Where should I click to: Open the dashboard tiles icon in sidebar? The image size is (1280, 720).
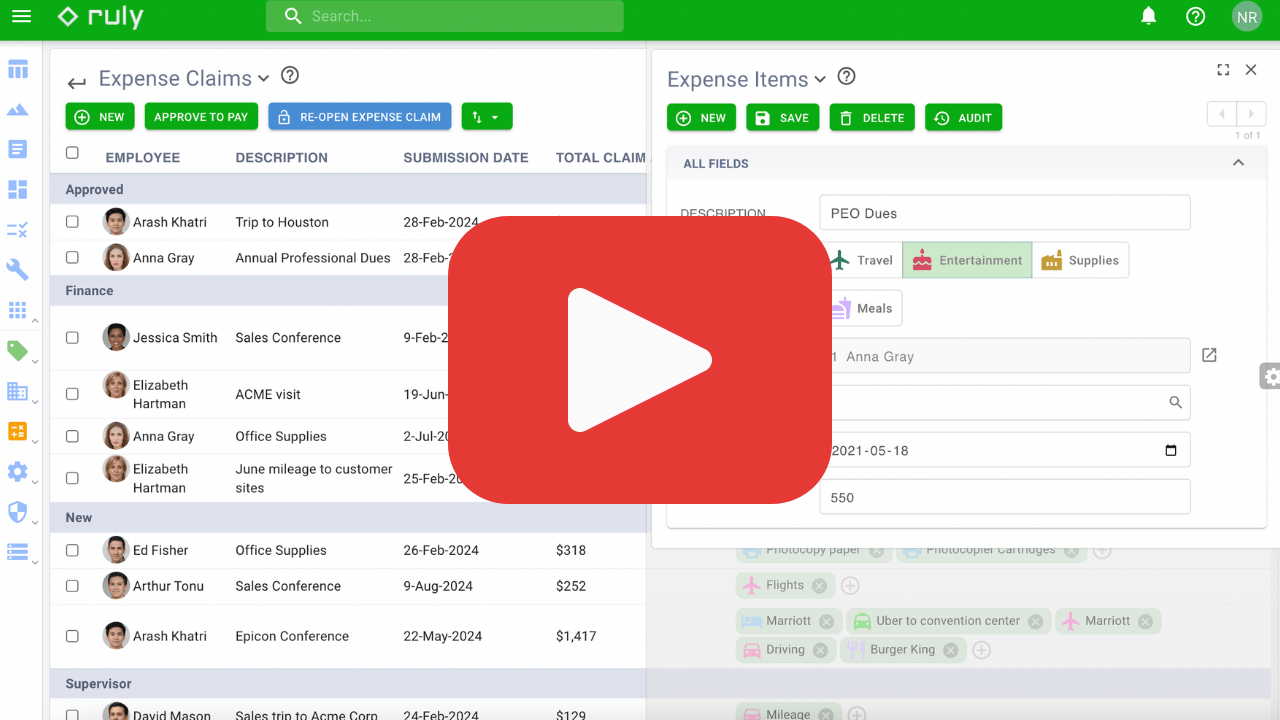tap(18, 190)
